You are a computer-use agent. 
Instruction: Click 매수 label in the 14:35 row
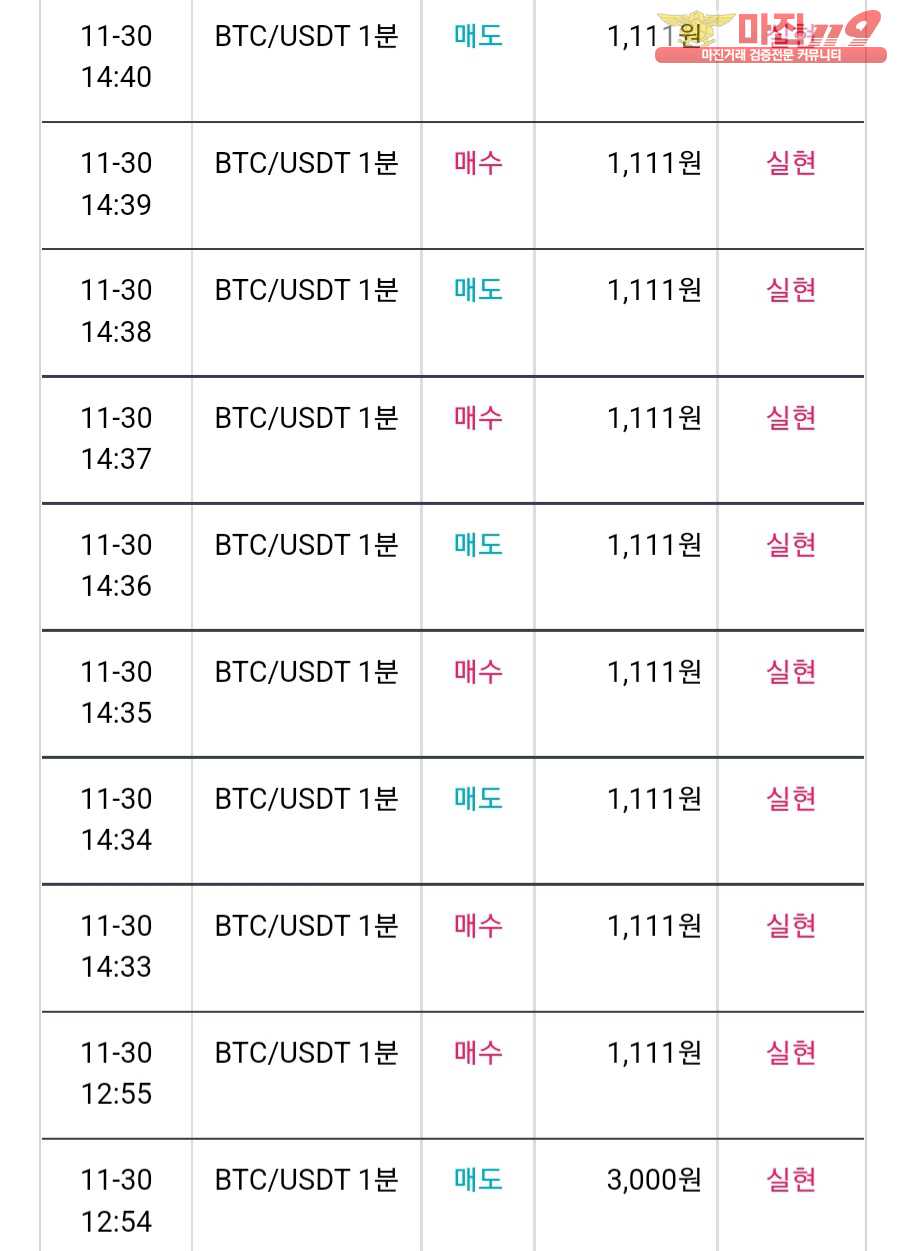point(478,671)
